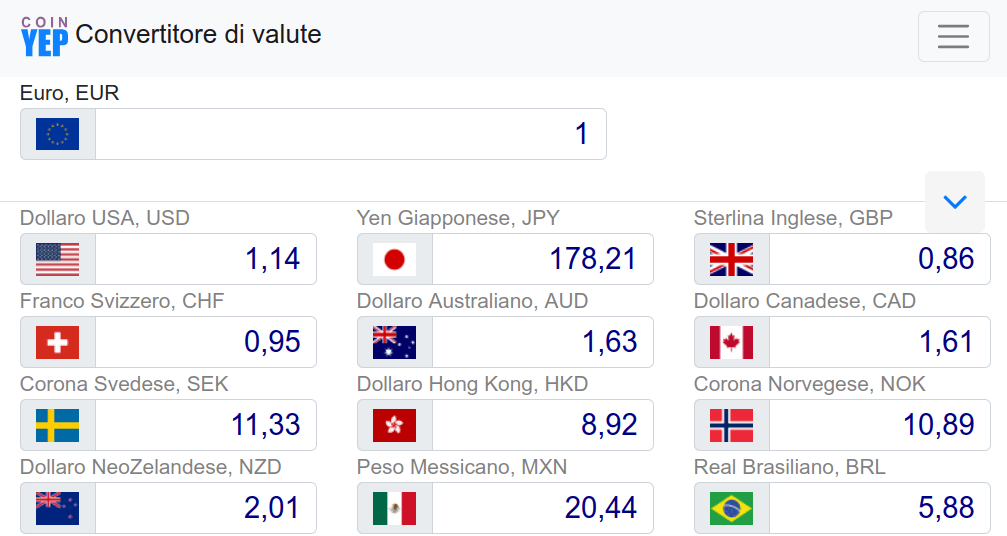This screenshot has height=536, width=1007.
Task: Select the USA flag icon
Action: [58, 259]
